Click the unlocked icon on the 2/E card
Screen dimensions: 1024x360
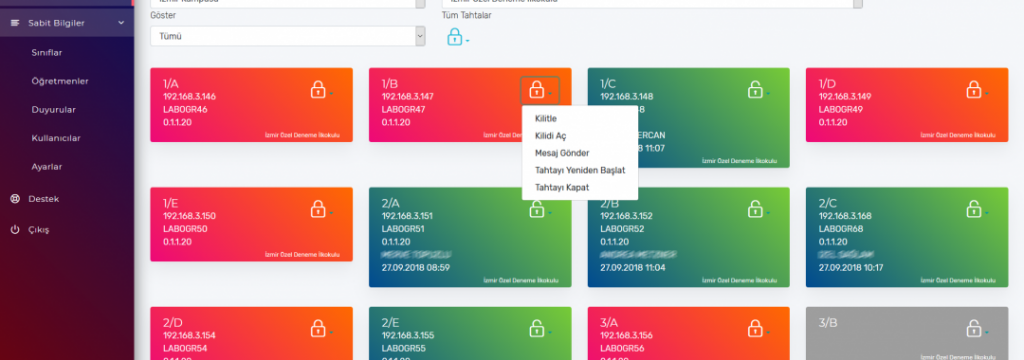(536, 328)
